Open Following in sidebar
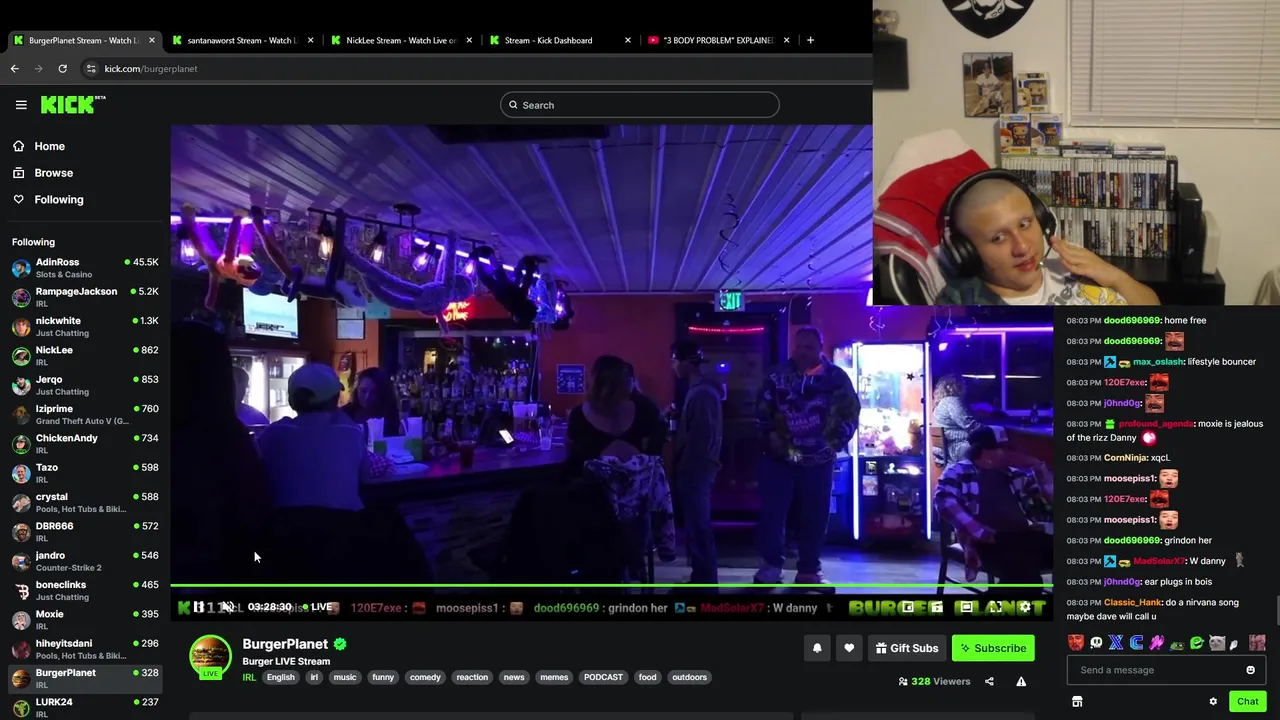Viewport: 1280px width, 720px height. pyautogui.click(x=48, y=199)
